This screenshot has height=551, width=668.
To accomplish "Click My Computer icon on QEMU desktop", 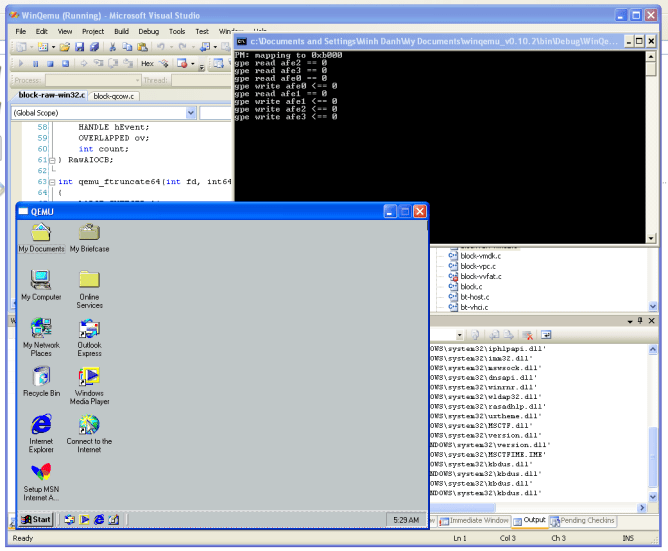I will (x=41, y=285).
